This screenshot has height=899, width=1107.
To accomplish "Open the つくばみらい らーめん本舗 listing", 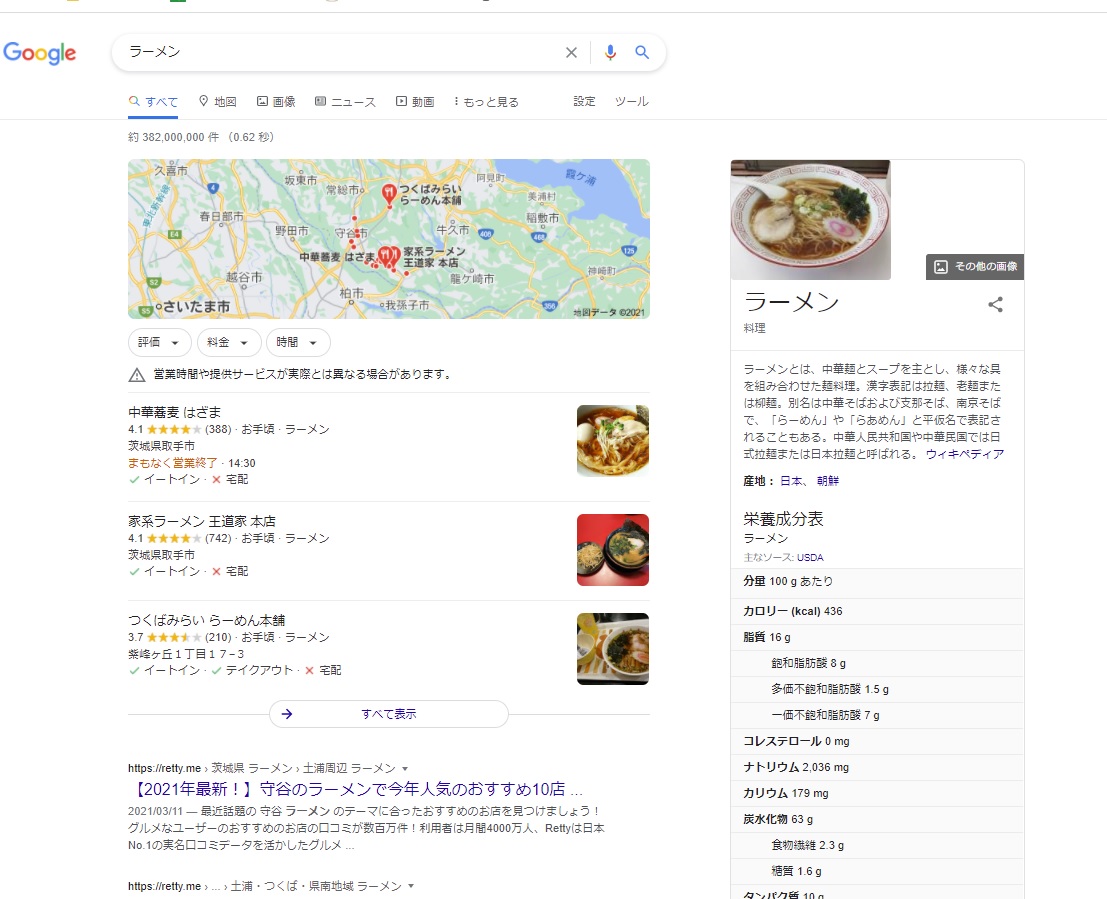I will pyautogui.click(x=207, y=620).
